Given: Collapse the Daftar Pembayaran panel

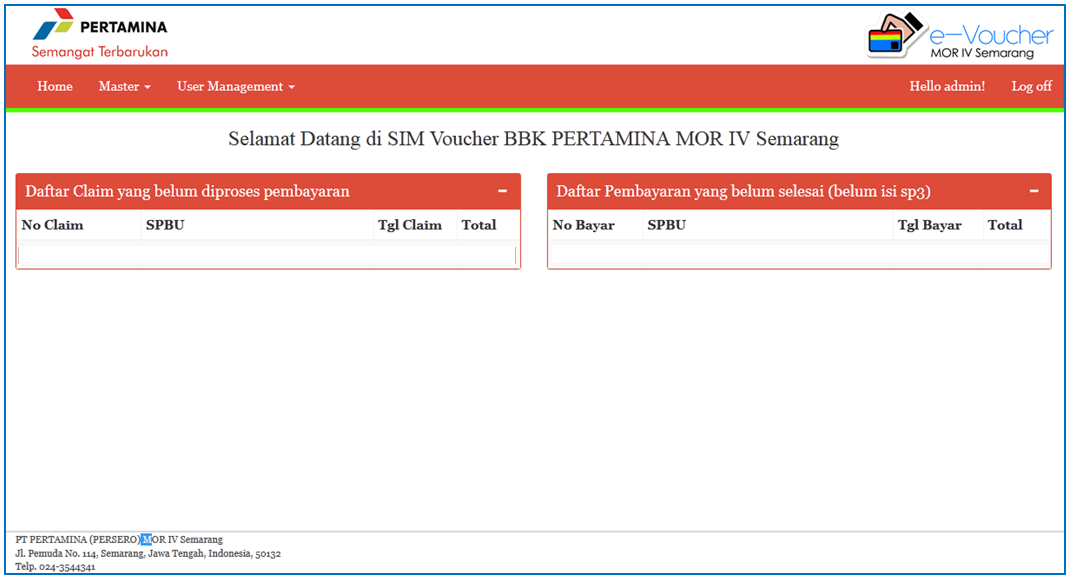Looking at the screenshot, I should point(1034,191).
